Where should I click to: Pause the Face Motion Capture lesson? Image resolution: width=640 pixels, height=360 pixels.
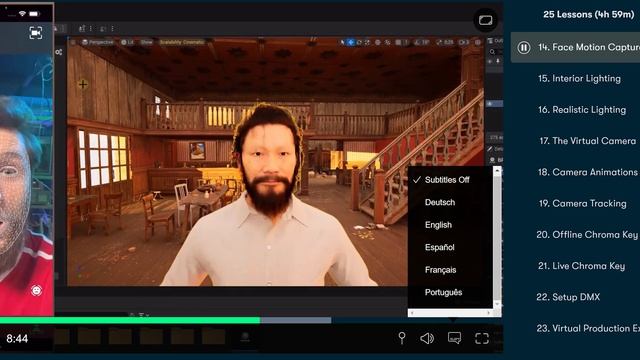[524, 47]
